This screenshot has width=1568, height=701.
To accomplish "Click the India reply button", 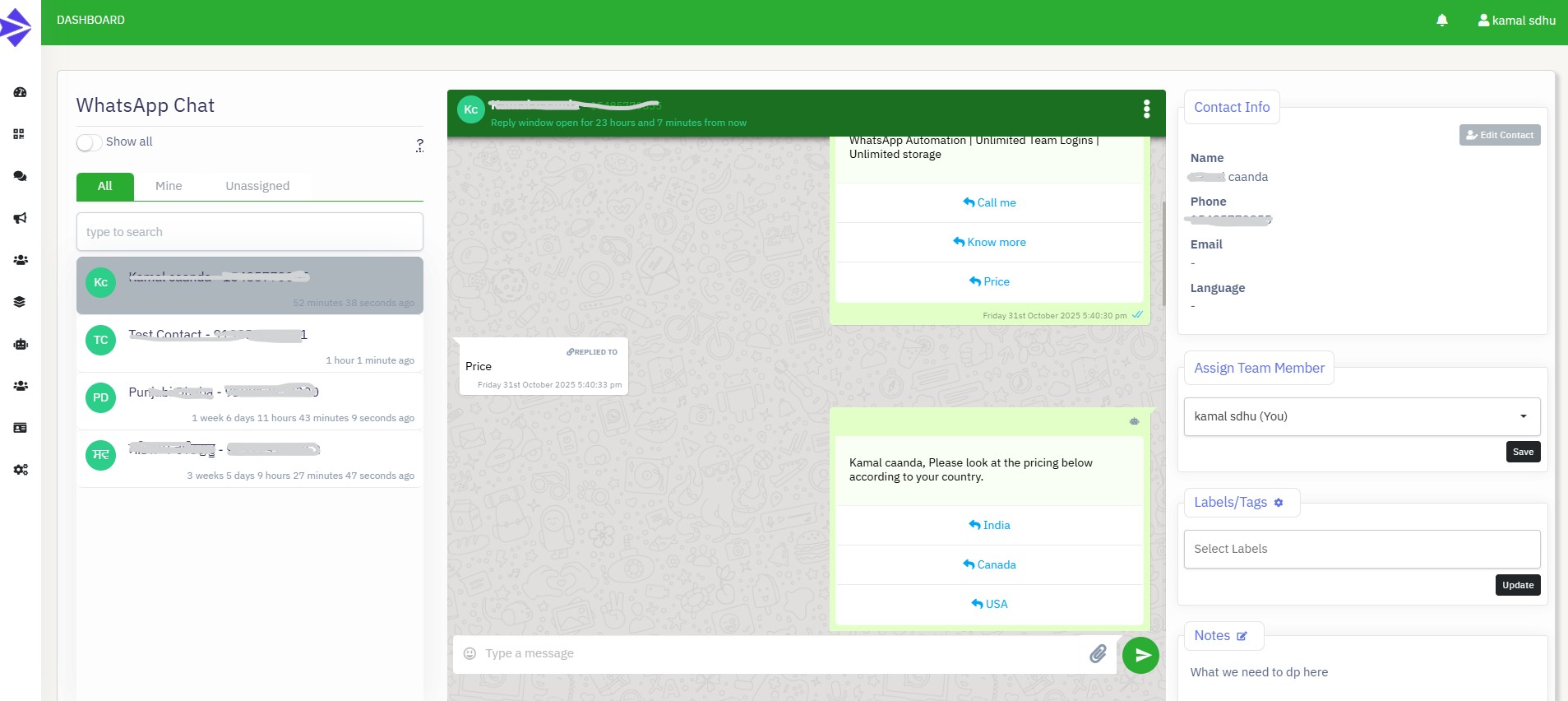I will pos(989,525).
